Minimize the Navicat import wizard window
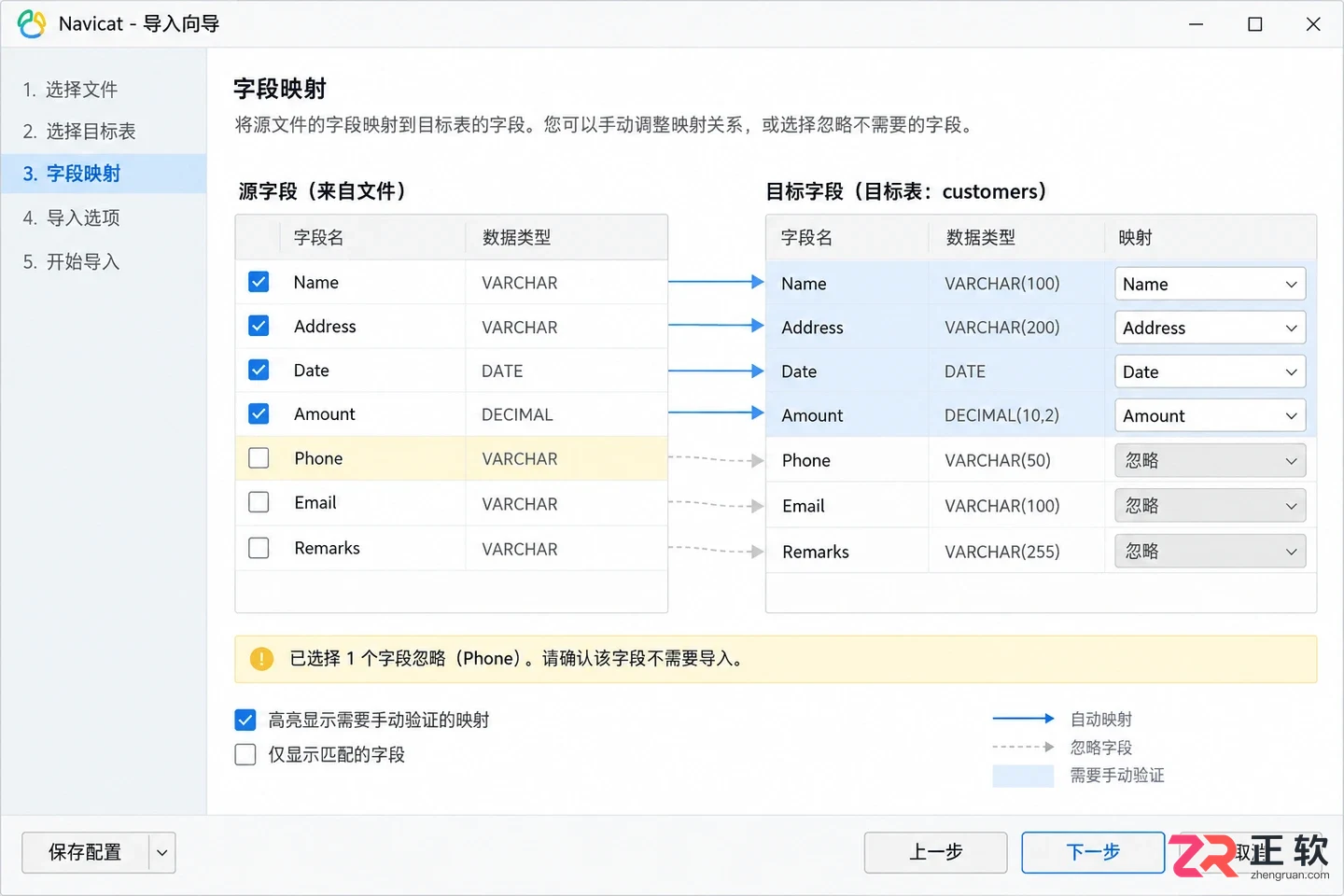The width and height of the screenshot is (1344, 896). [x=1197, y=24]
